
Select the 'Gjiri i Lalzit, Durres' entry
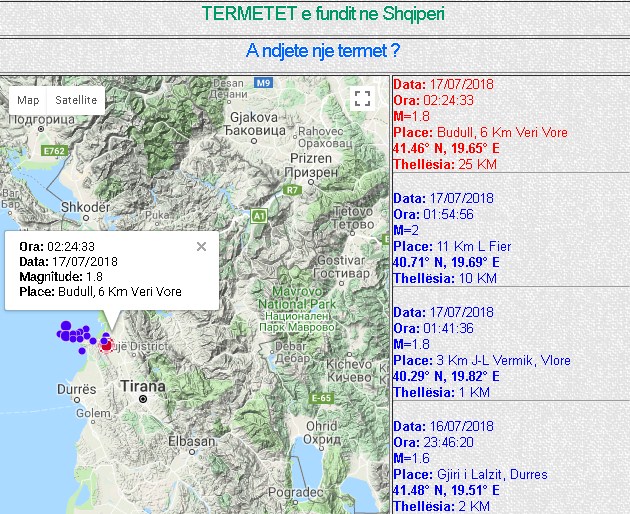470,475
